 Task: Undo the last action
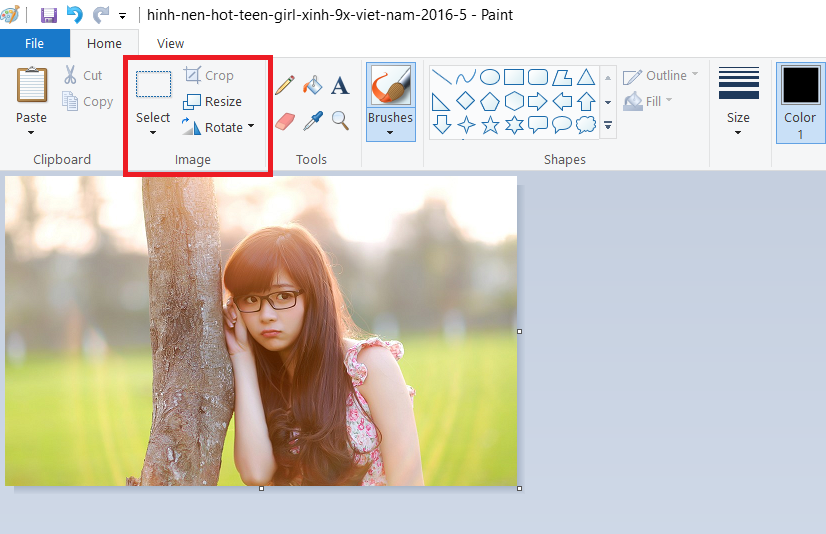pyautogui.click(x=74, y=15)
